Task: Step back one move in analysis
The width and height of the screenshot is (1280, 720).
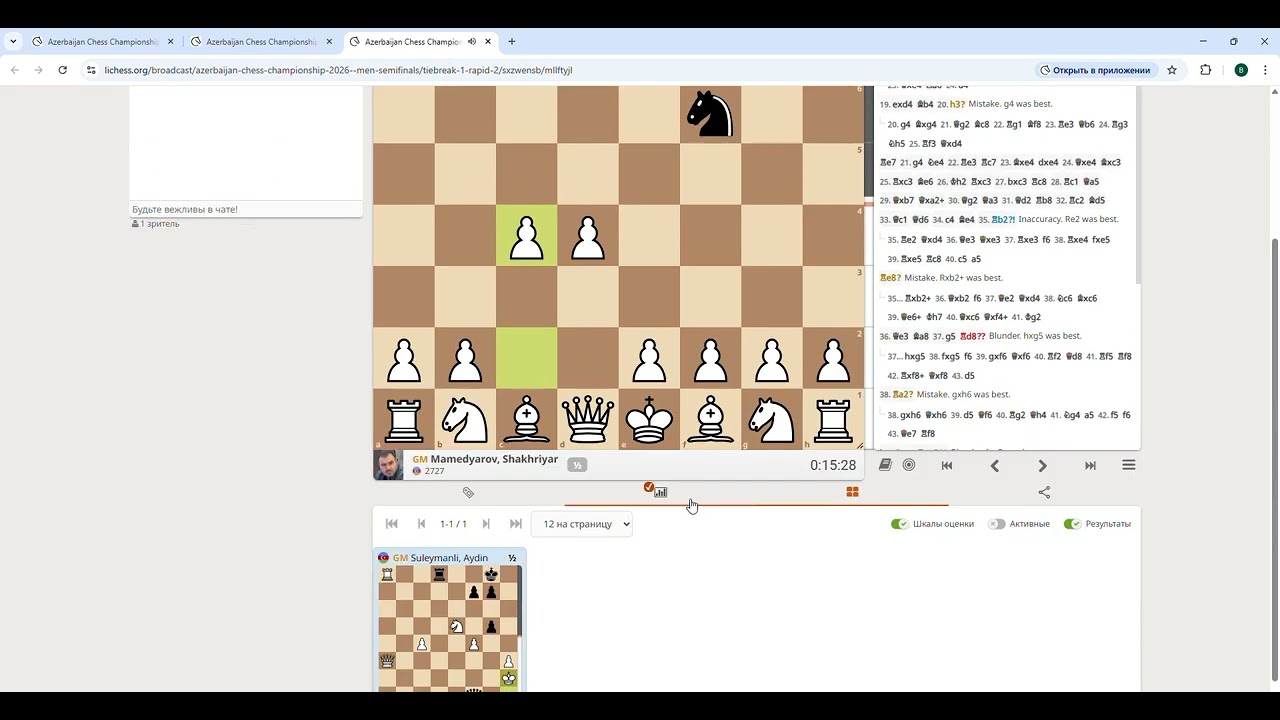Action: (x=995, y=465)
